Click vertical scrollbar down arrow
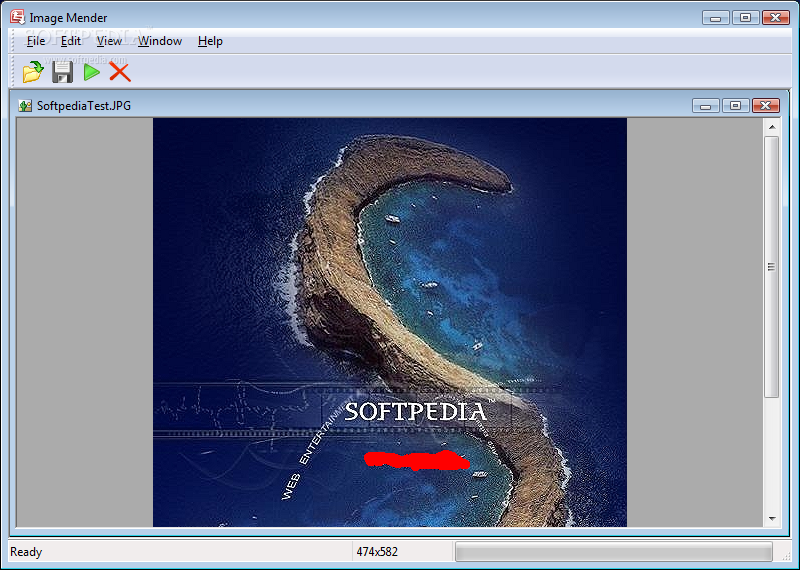 click(772, 518)
